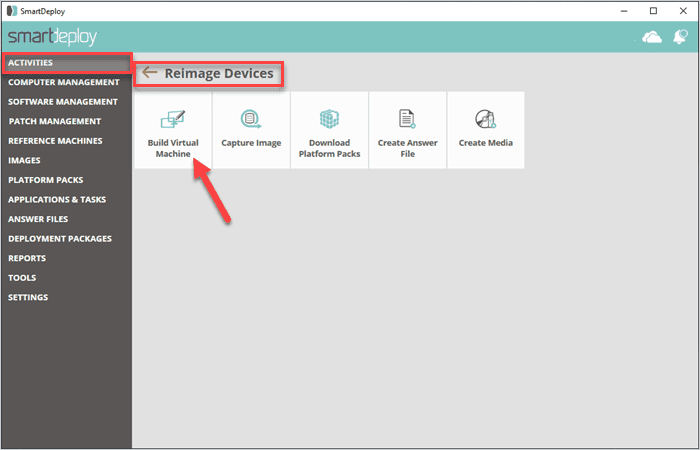Click the Capture Image disk icon

click(251, 119)
